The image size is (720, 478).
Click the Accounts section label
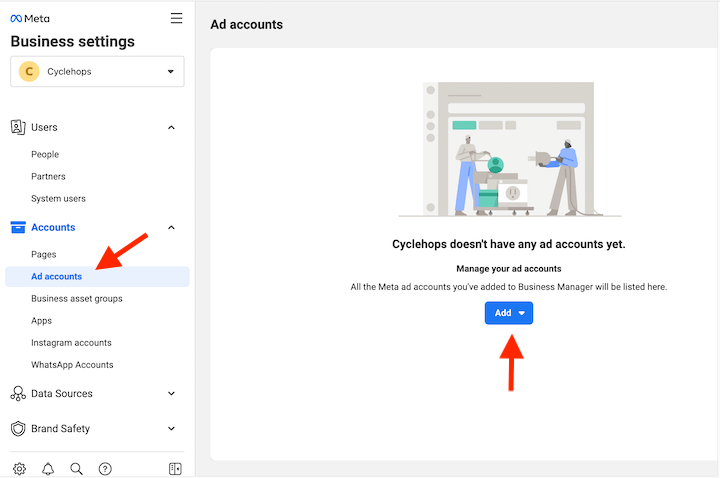click(x=53, y=227)
